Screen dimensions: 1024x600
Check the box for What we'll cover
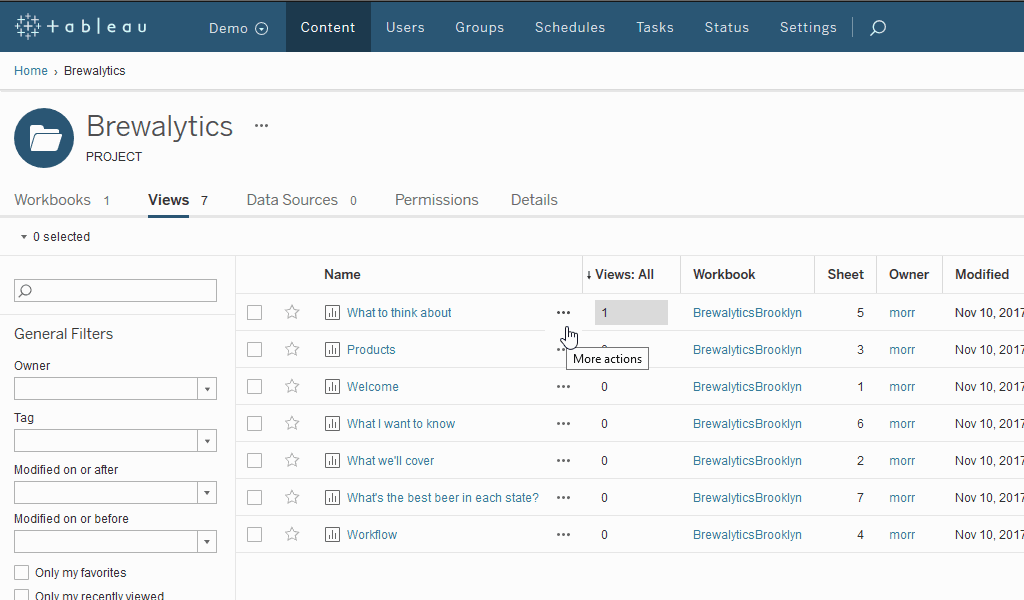[x=254, y=460]
